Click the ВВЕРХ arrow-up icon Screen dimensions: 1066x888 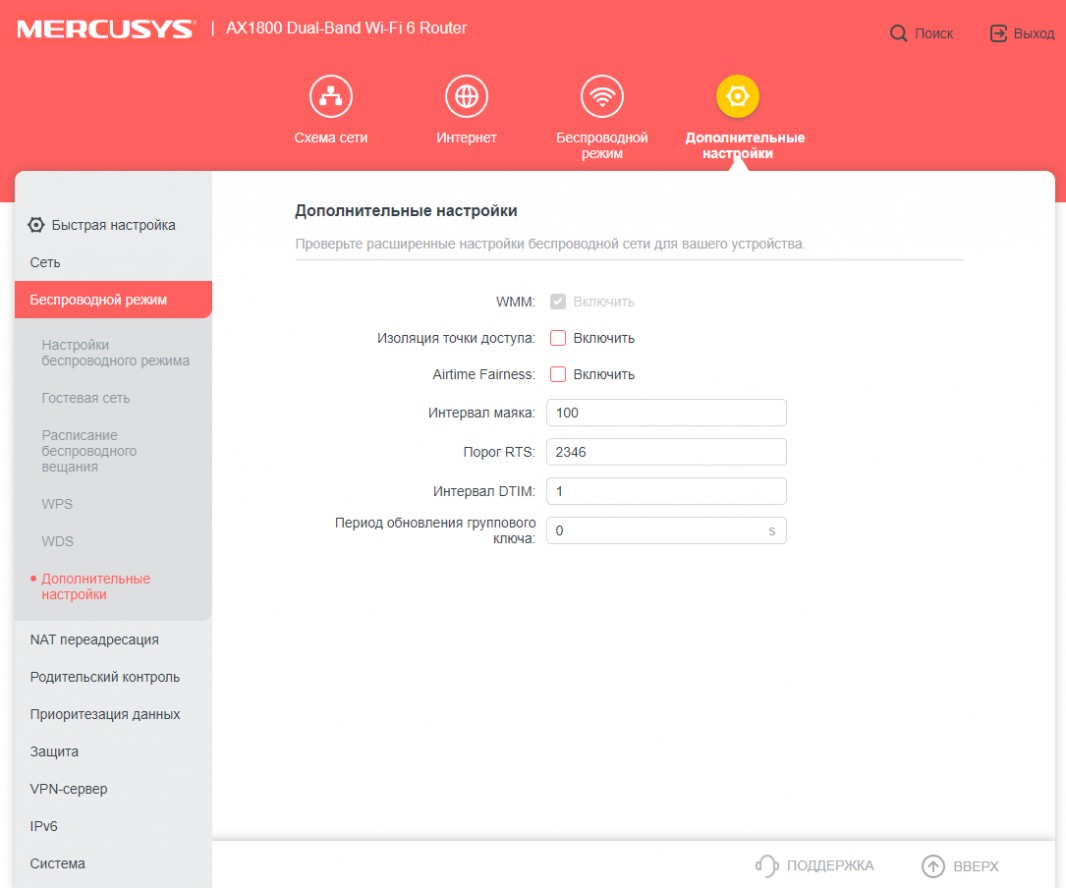(x=933, y=866)
